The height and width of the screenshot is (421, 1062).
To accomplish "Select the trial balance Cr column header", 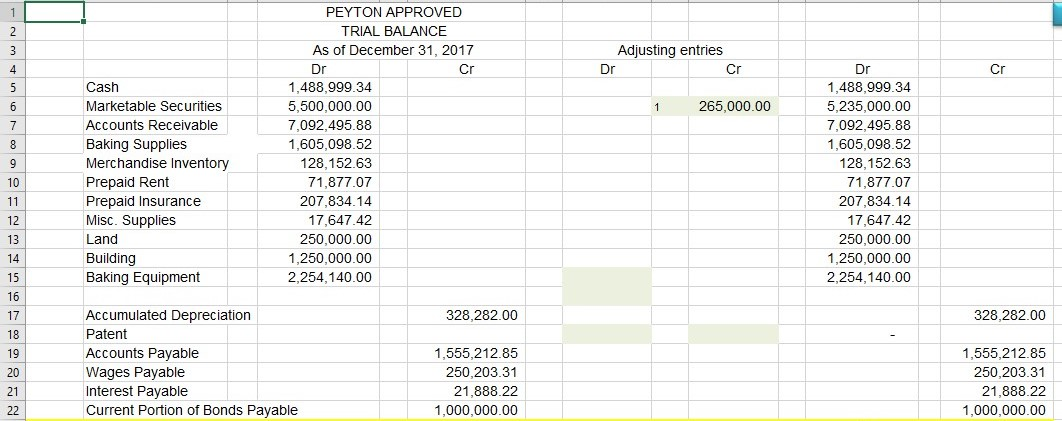I will click(x=466, y=69).
